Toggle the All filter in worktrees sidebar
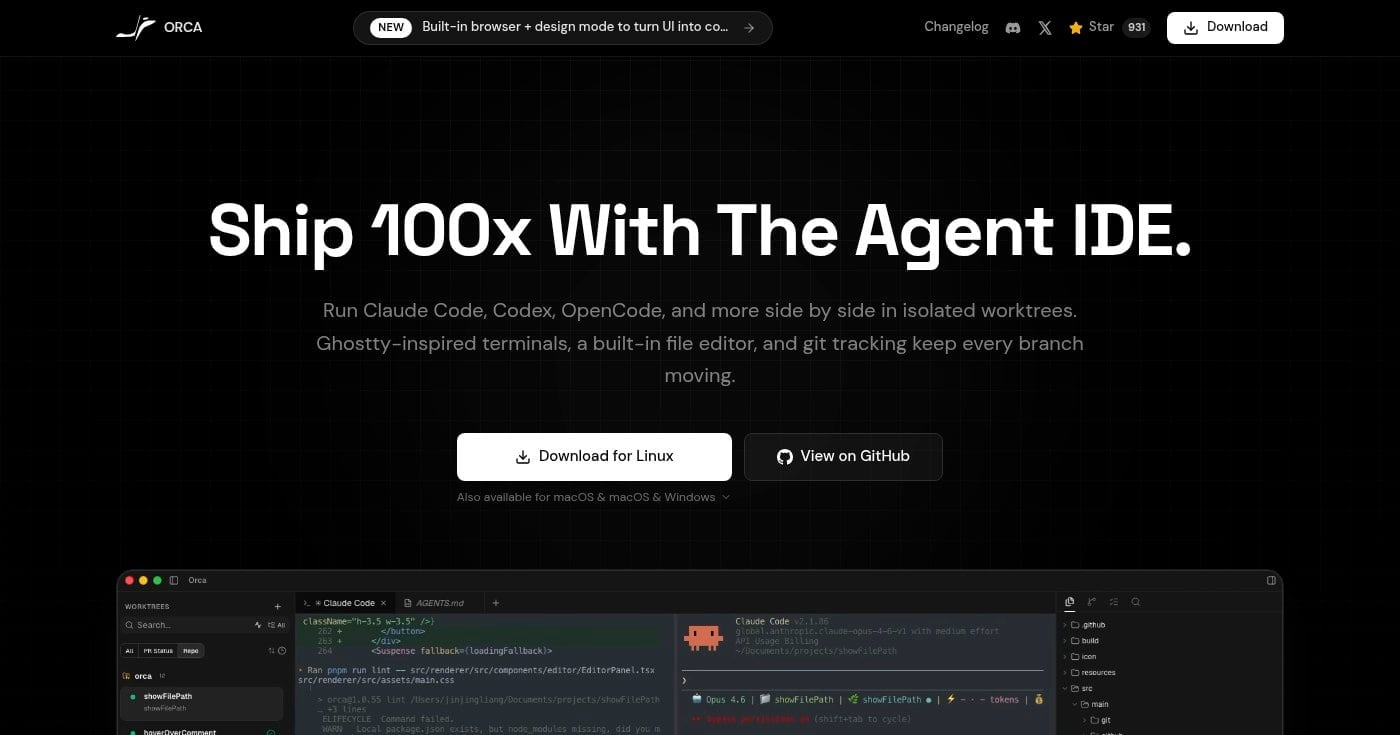 coord(129,650)
